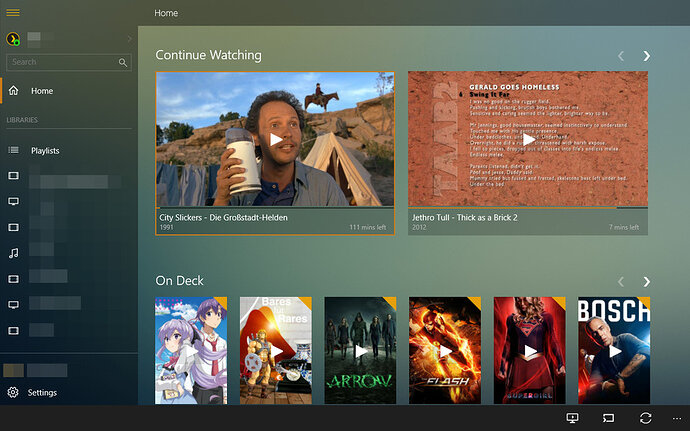Image resolution: width=690 pixels, height=431 pixels.
Task: Click 111 mins left label
Action: point(368,227)
